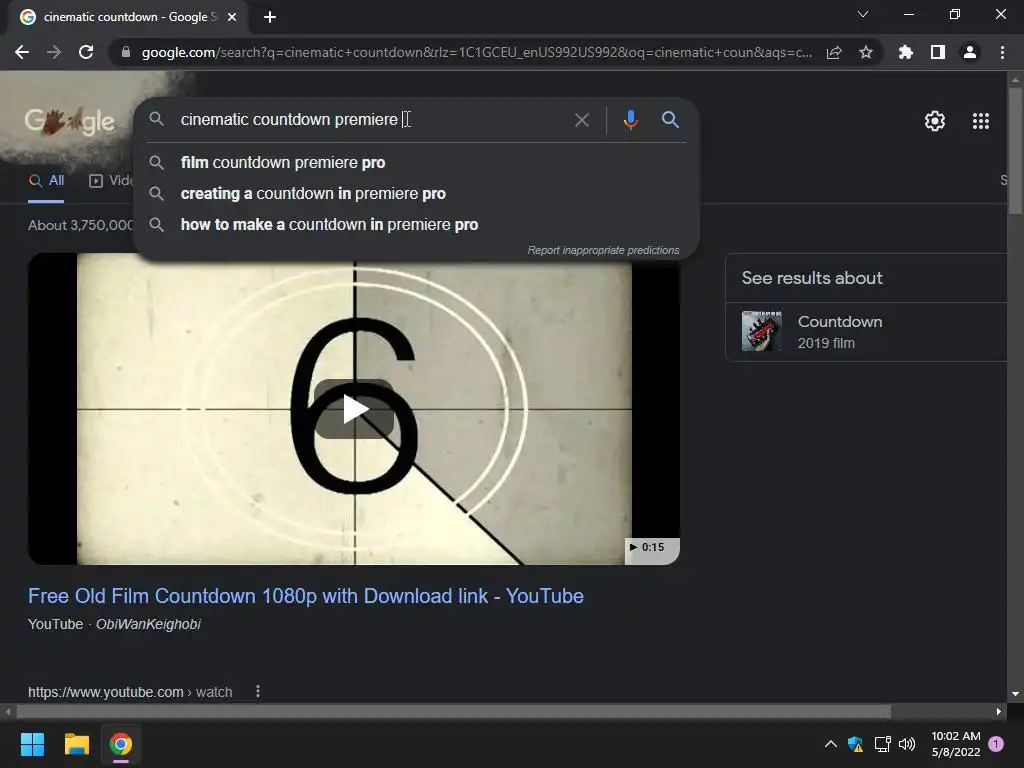Open the Chrome profile avatar
The image size is (1024, 768).
pyautogui.click(x=970, y=52)
